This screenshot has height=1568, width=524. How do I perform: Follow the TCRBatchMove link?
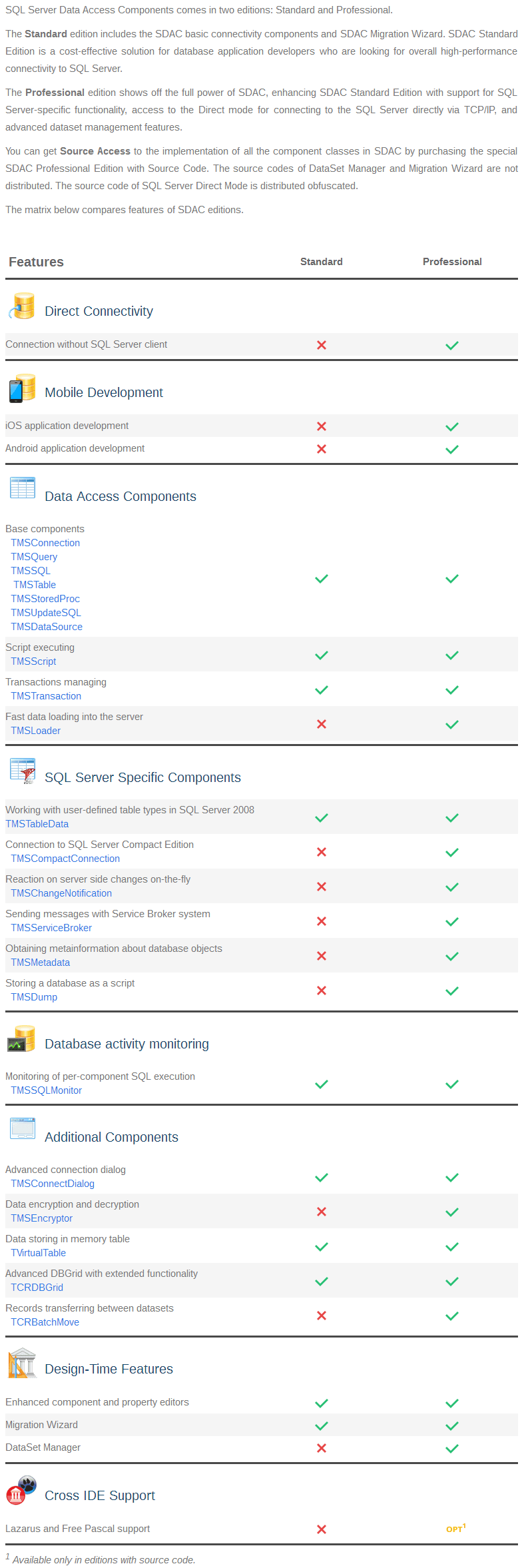coord(45,1322)
